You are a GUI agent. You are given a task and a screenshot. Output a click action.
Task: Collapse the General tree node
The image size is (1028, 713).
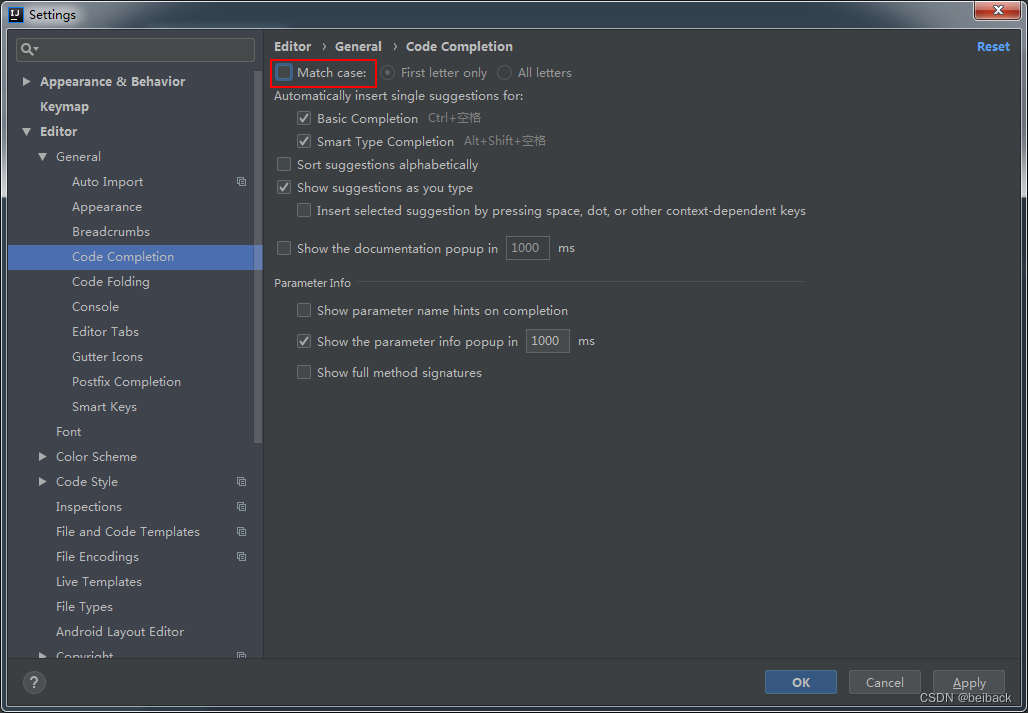pos(43,157)
